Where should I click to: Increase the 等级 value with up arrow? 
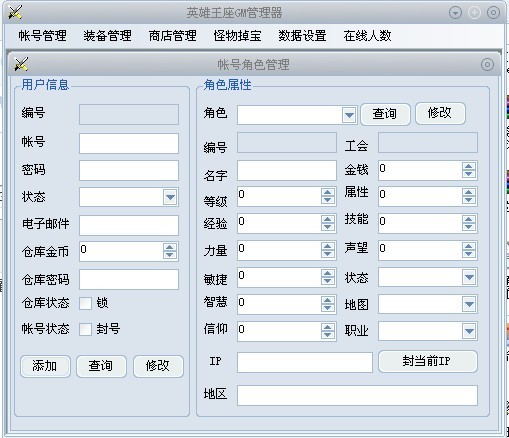pos(328,192)
